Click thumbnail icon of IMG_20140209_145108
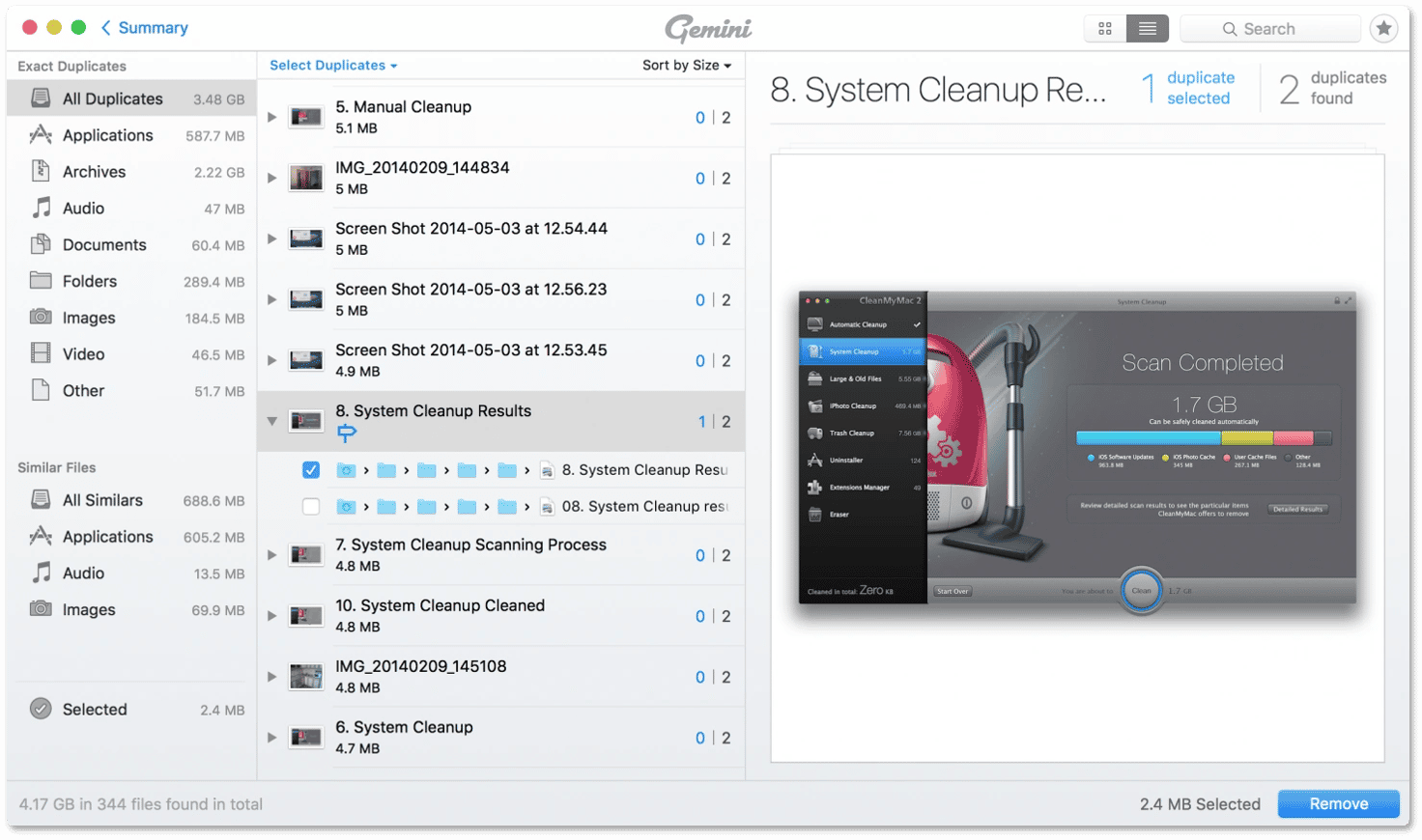This screenshot has height=840, width=1422. 306,677
